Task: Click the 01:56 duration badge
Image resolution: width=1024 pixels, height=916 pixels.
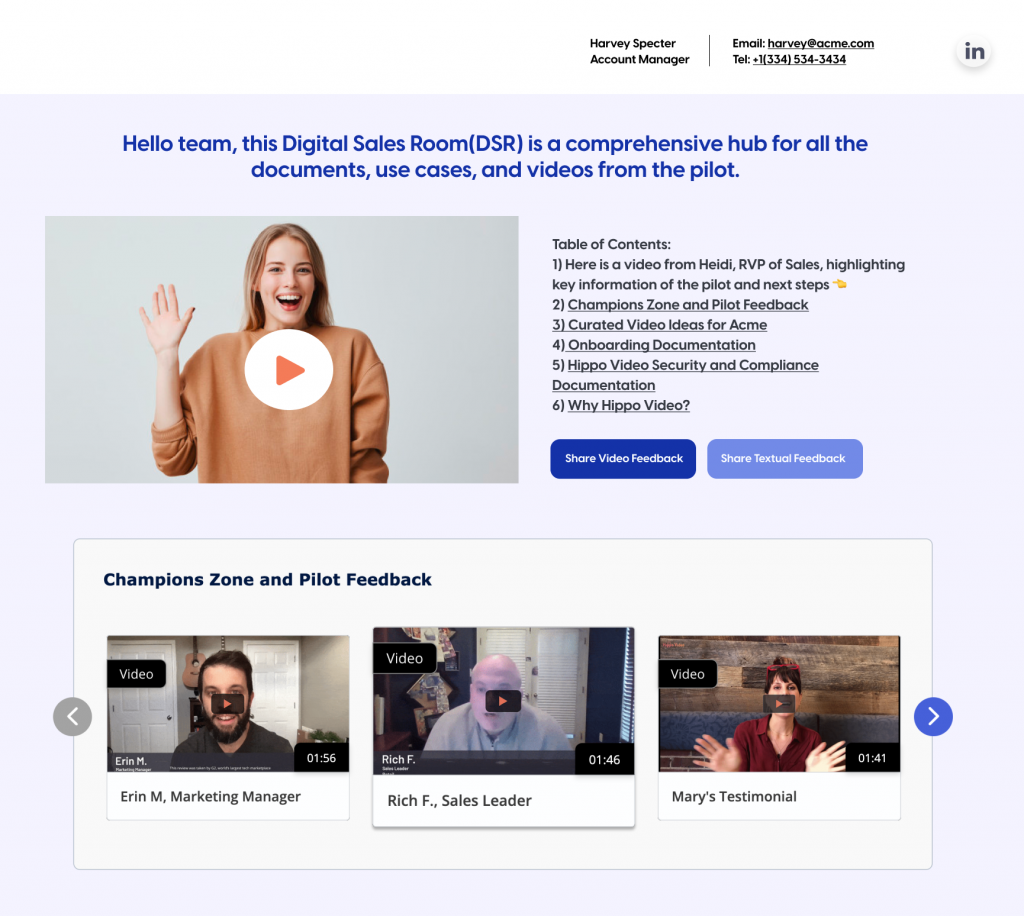Action: (321, 758)
